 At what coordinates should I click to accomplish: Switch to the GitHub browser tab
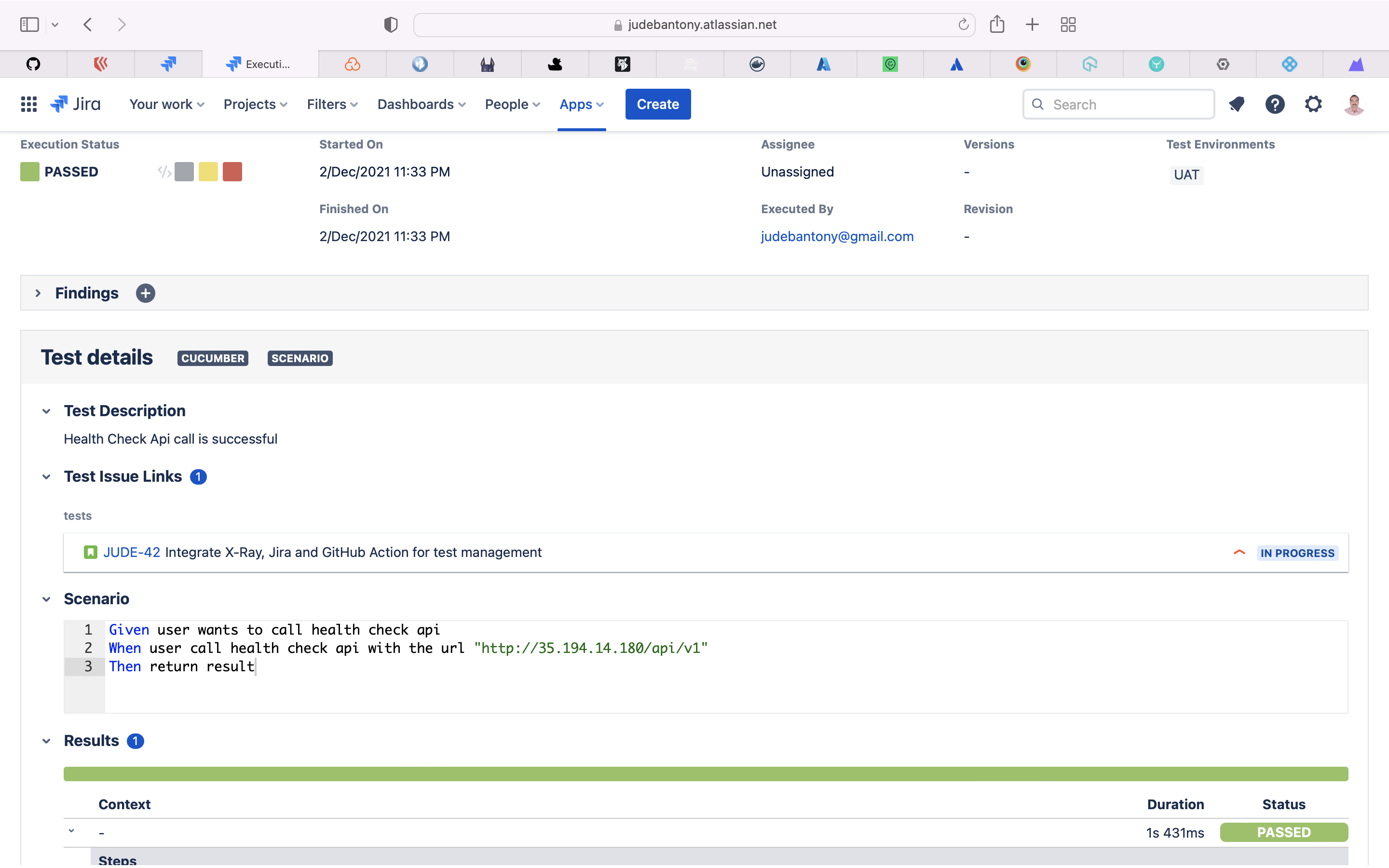click(33, 64)
